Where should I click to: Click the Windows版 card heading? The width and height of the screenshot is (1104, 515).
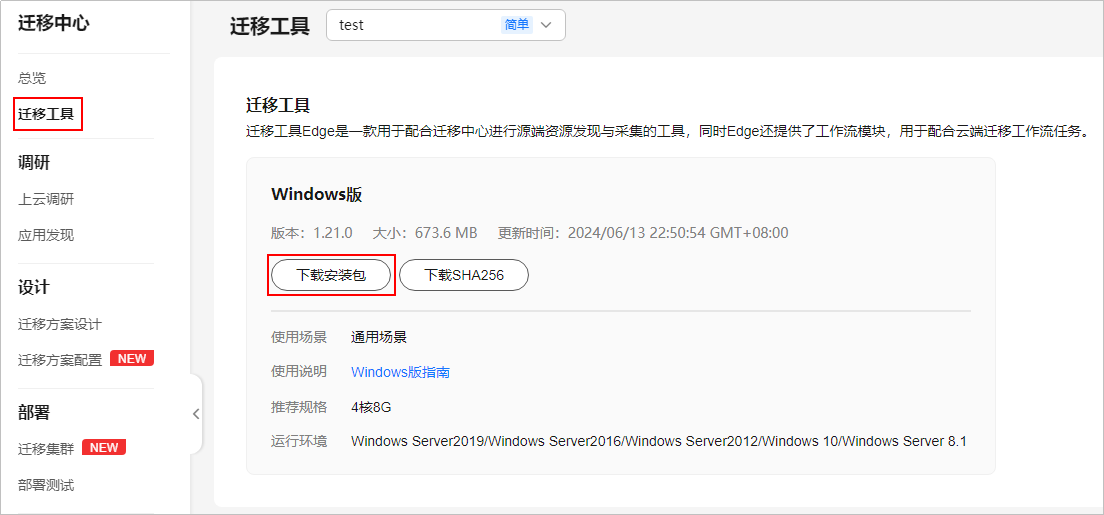[317, 195]
